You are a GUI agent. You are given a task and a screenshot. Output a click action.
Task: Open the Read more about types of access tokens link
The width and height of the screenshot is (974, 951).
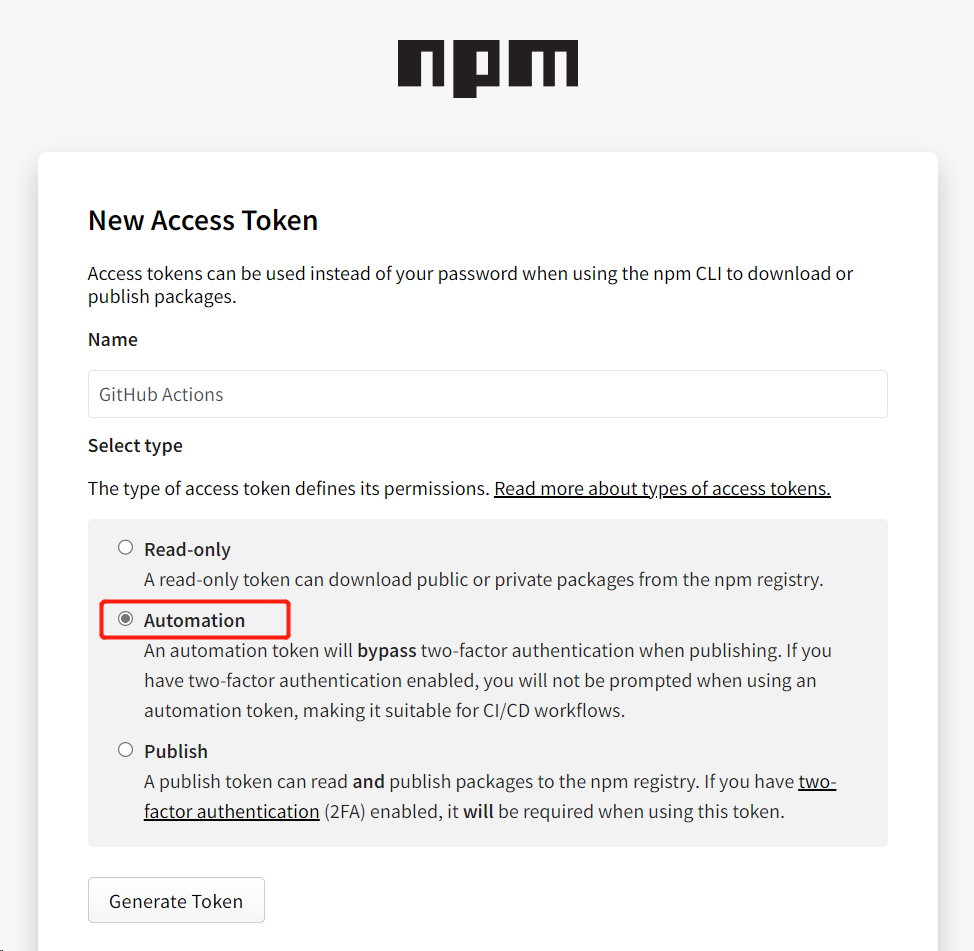click(x=662, y=489)
